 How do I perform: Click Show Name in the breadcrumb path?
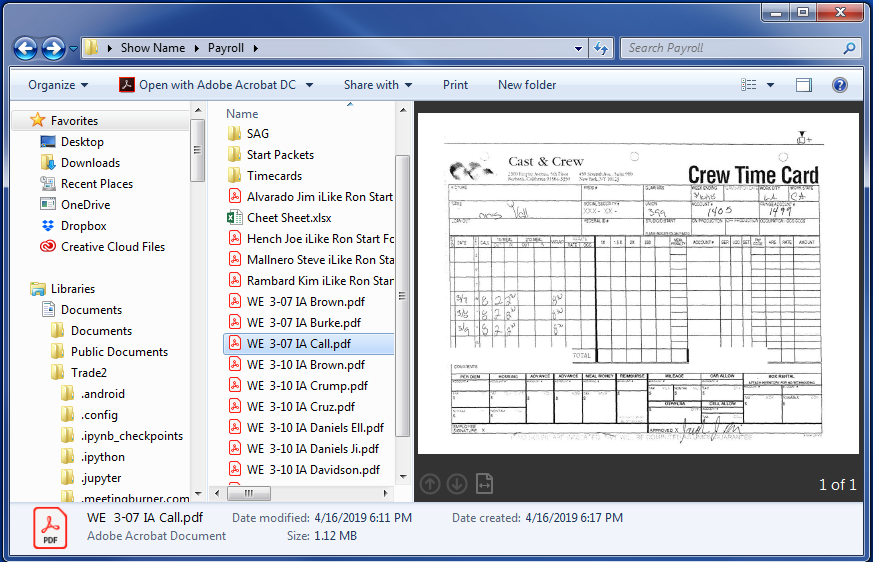tap(152, 48)
